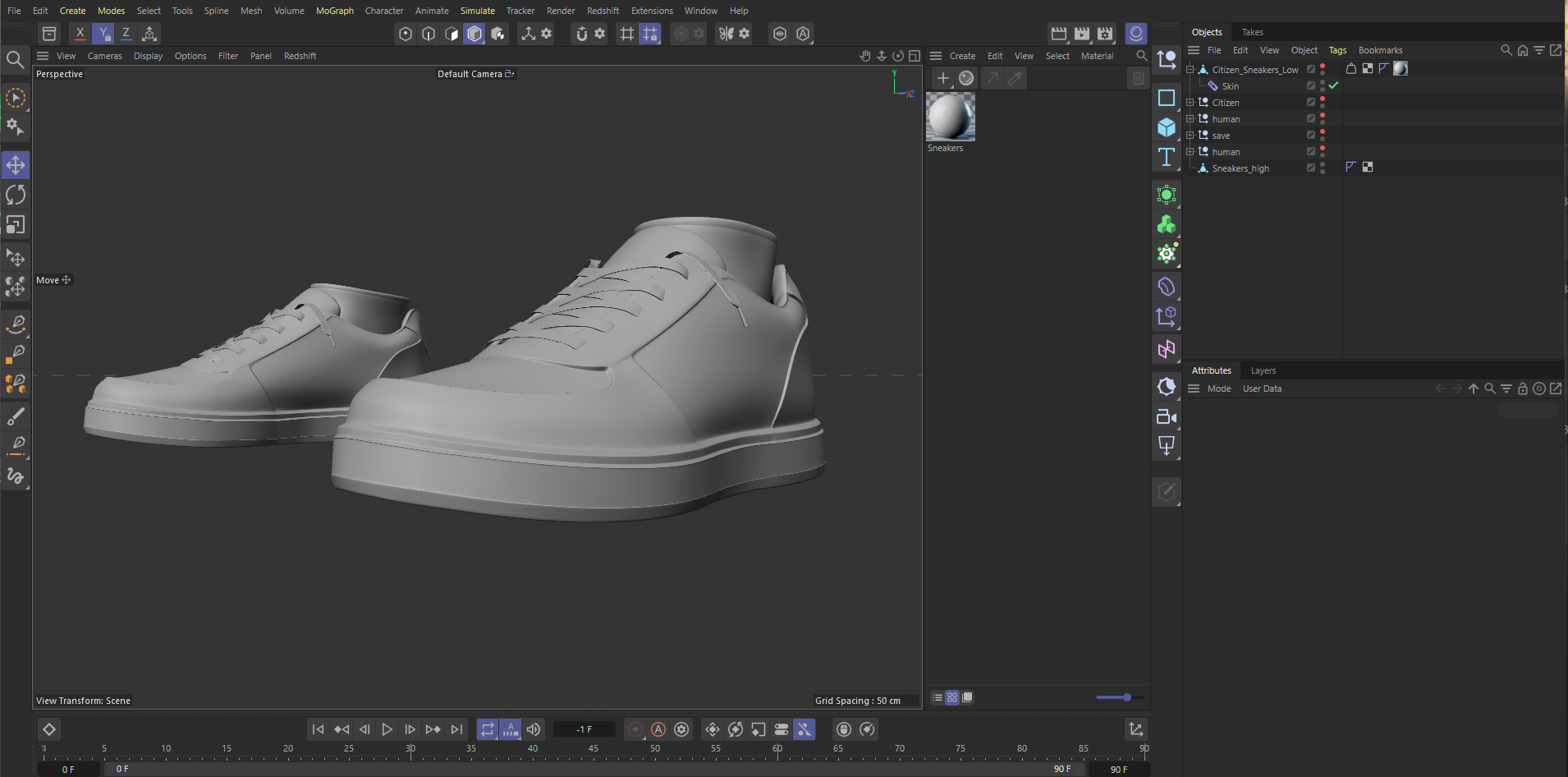Switch to the Takes tab
The height and width of the screenshot is (777, 1568).
click(1252, 32)
